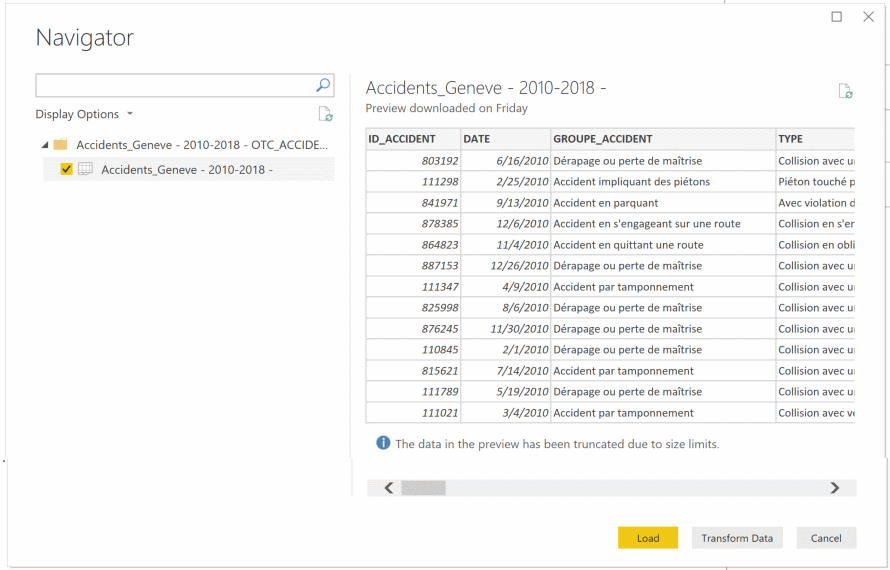
Task: Click the date cell 9/13/2010
Action: point(506,203)
